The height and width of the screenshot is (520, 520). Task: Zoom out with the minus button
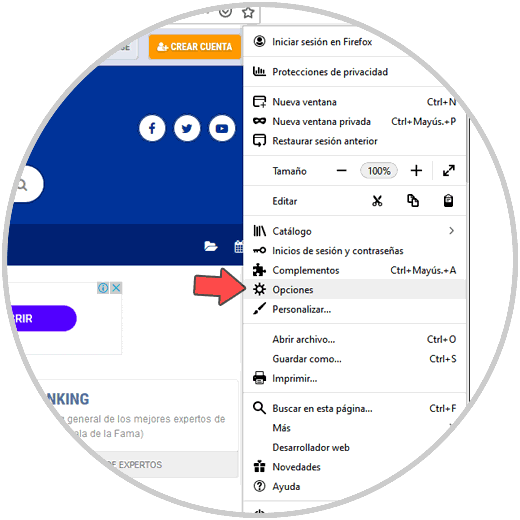[x=341, y=171]
